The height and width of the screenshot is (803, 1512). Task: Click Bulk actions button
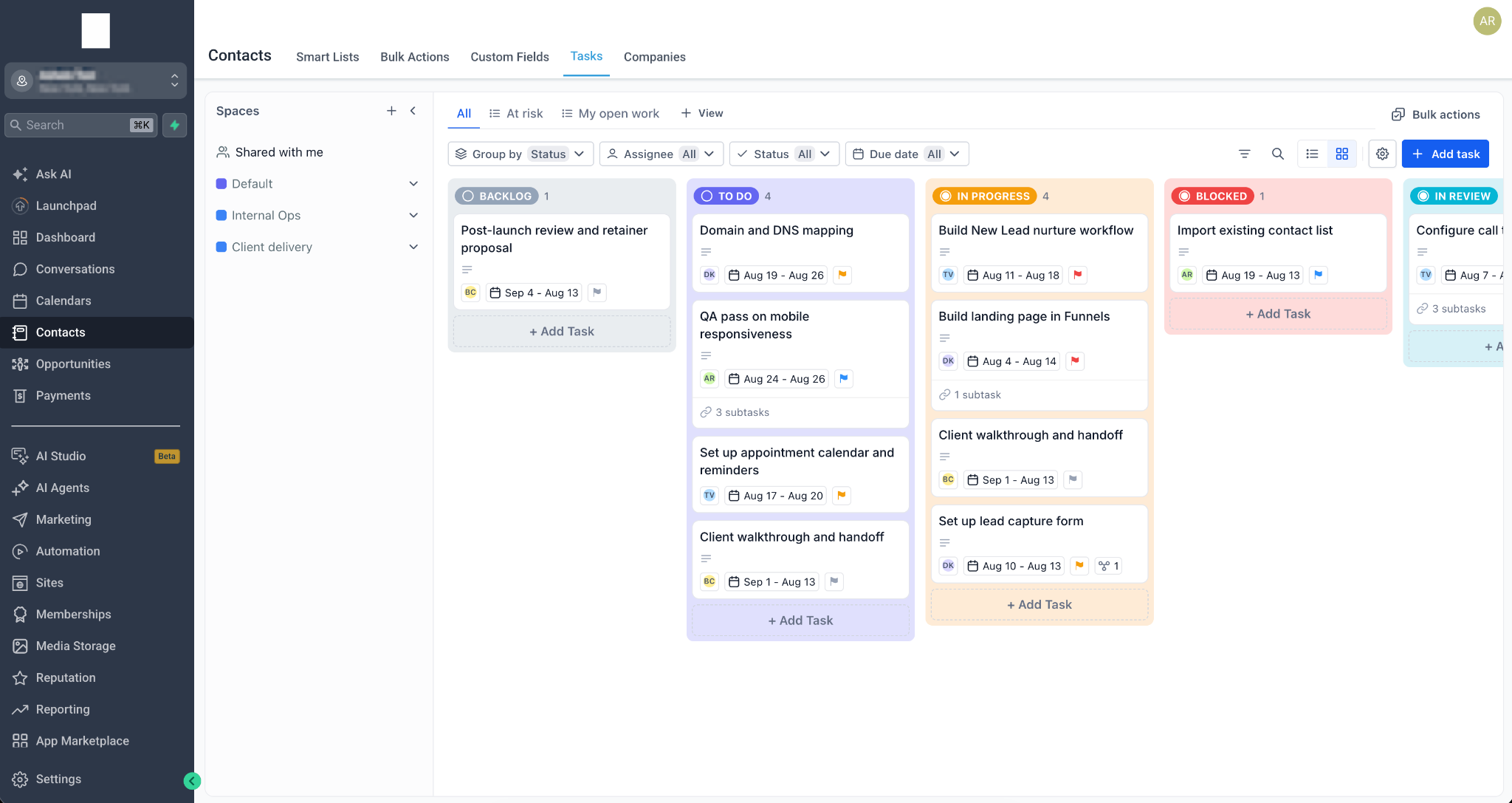click(1436, 115)
